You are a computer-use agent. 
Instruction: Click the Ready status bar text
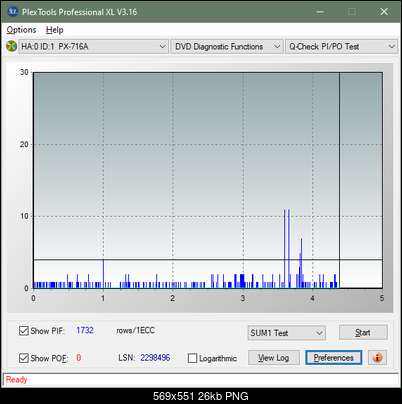[x=16, y=379]
